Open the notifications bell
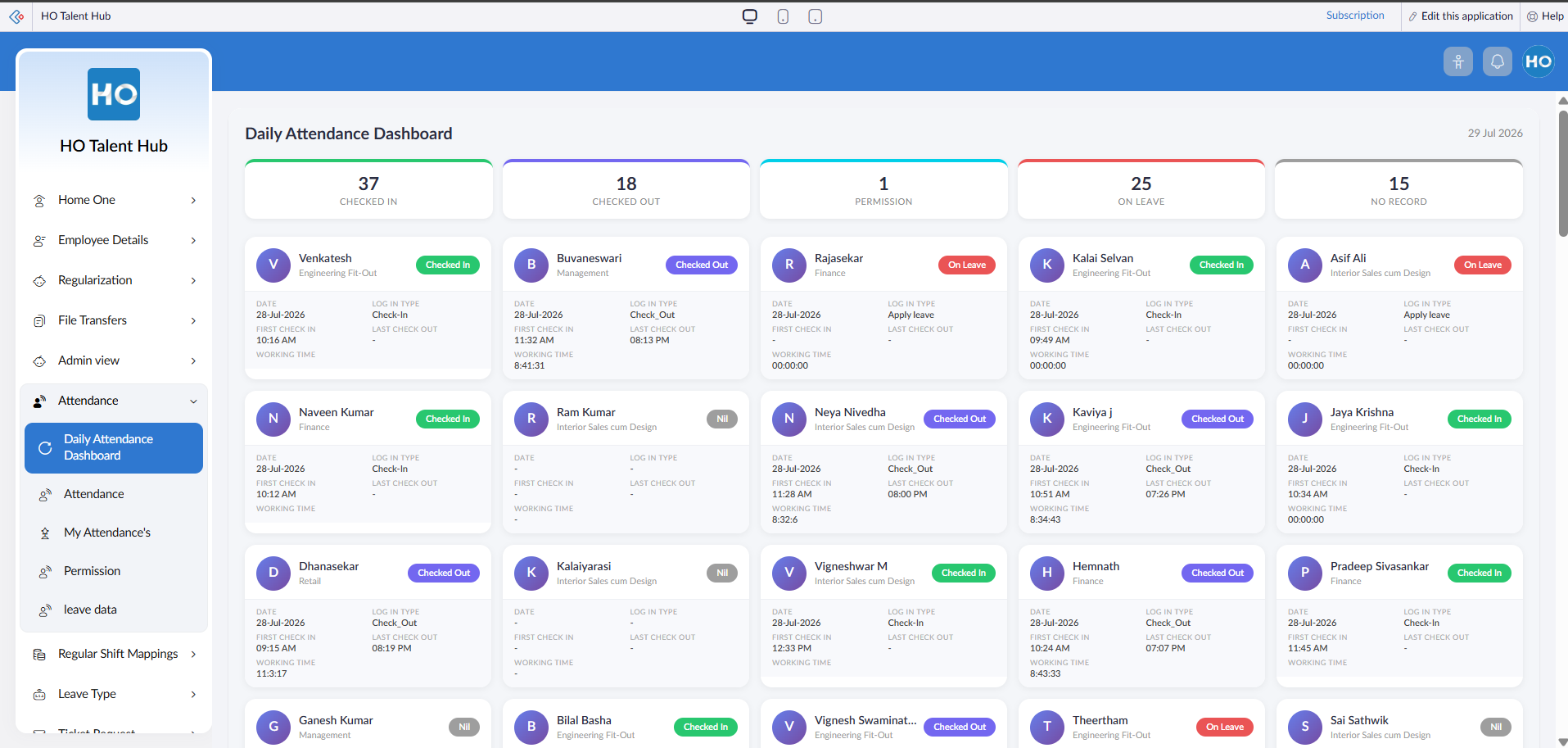The image size is (1568, 748). tap(1498, 61)
